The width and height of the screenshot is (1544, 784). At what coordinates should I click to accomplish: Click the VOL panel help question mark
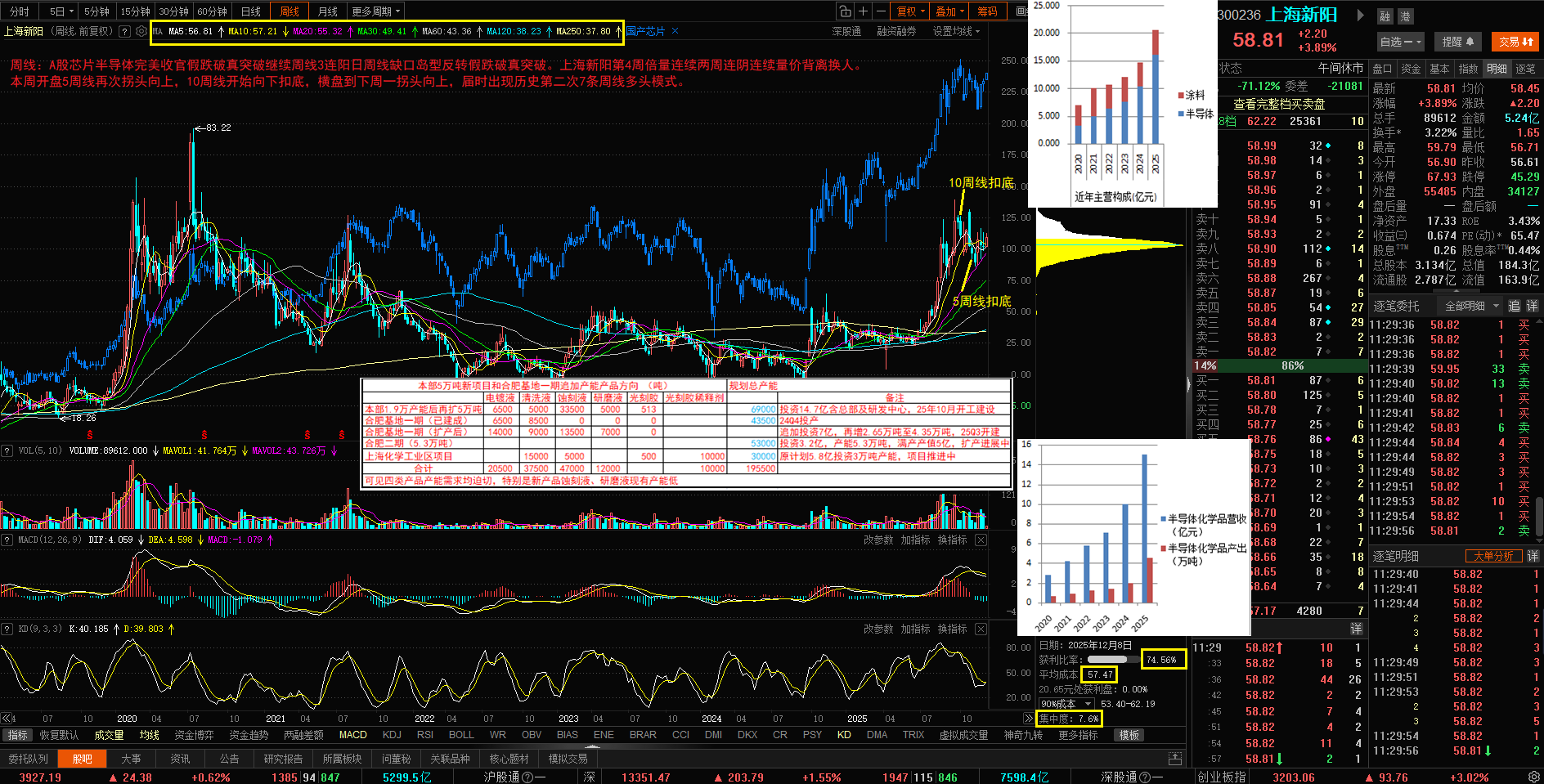pyautogui.click(x=7, y=450)
